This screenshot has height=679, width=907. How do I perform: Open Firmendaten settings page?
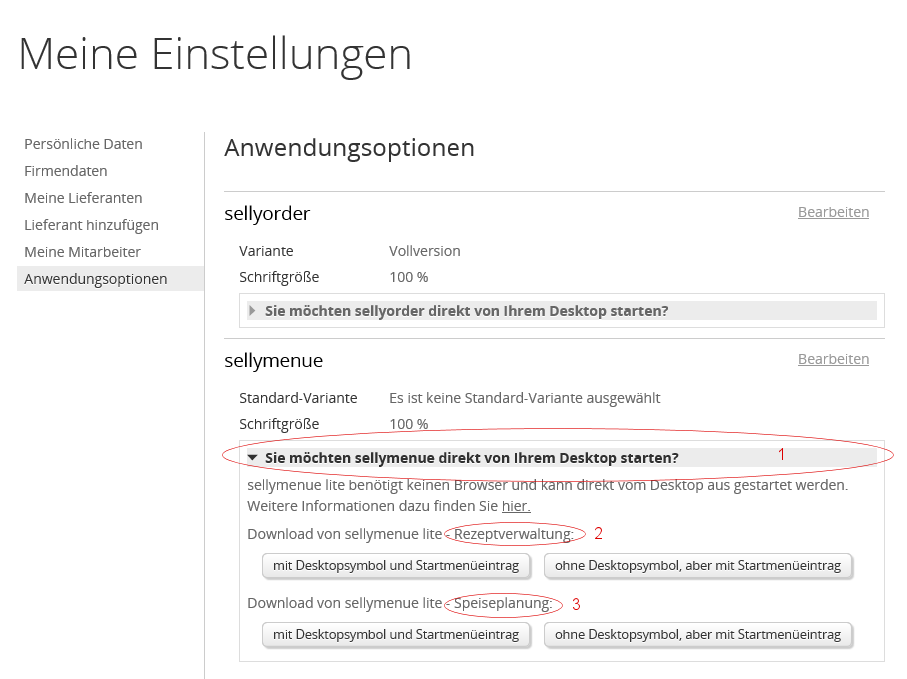[x=66, y=171]
